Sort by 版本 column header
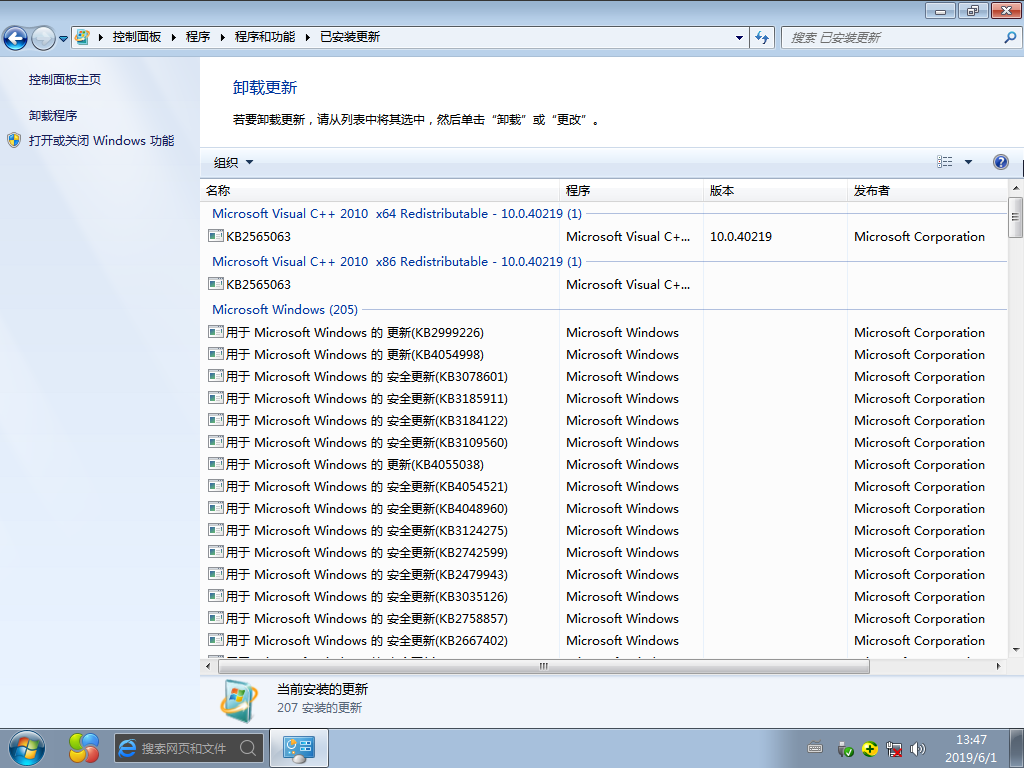1024x768 pixels. point(775,191)
